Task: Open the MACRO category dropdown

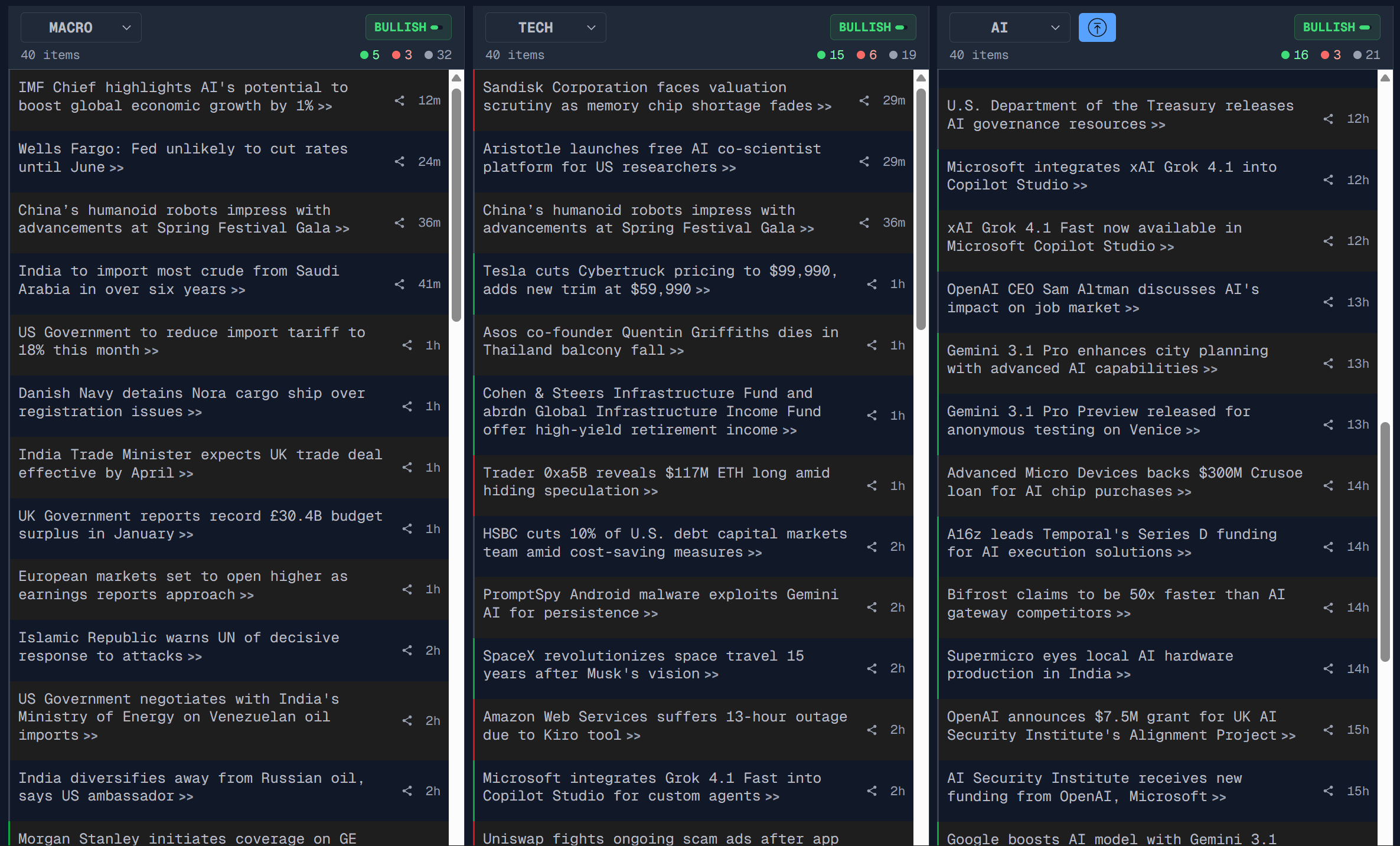Action: [81, 28]
